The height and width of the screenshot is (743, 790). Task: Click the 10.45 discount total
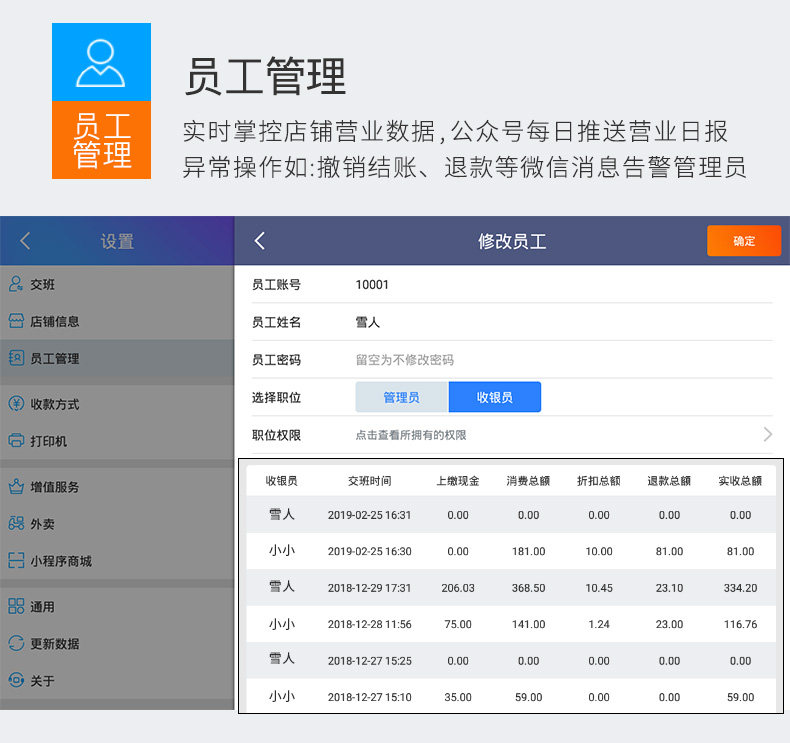(x=599, y=588)
